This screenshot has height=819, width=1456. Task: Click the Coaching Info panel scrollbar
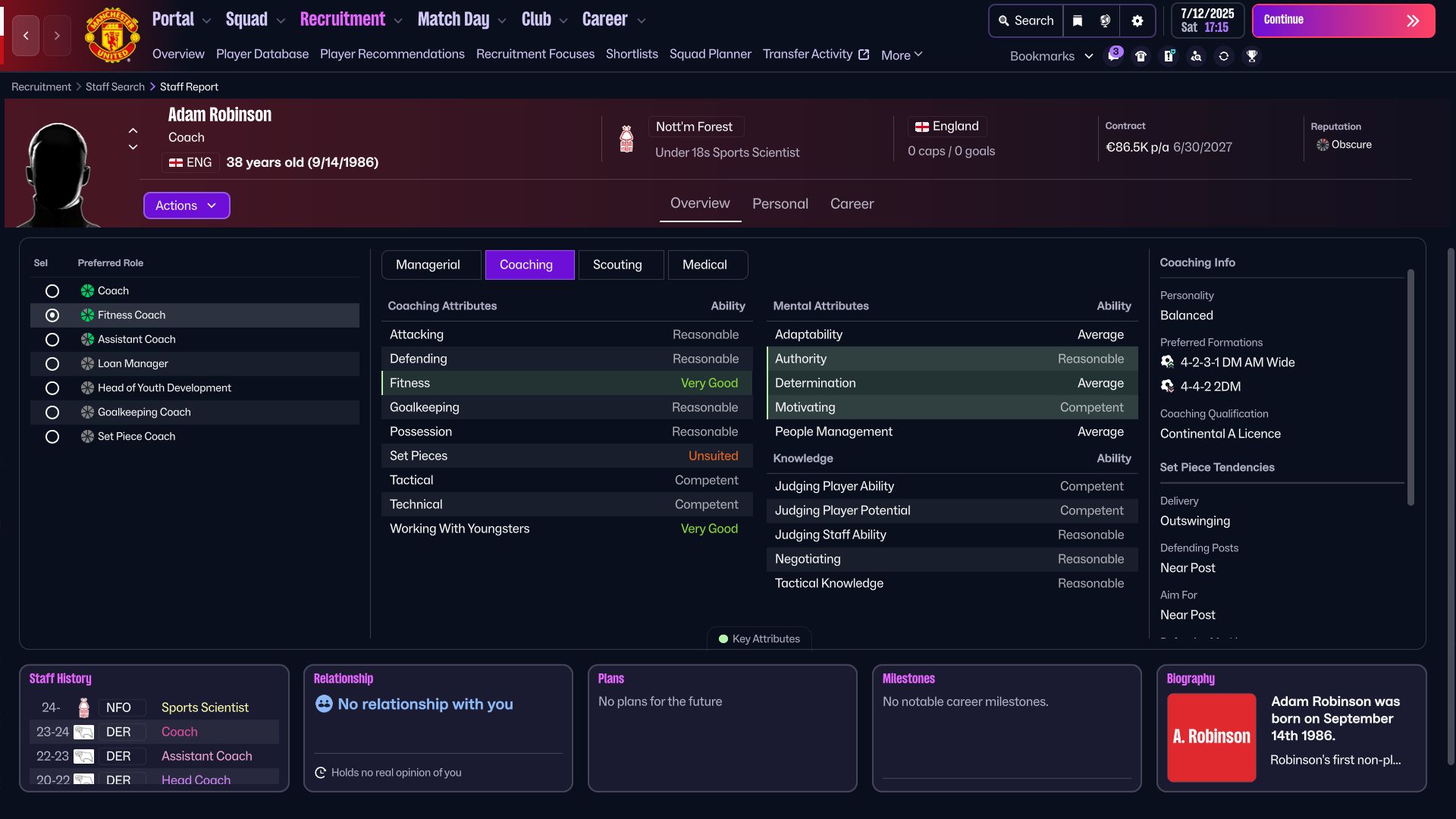[1410, 387]
